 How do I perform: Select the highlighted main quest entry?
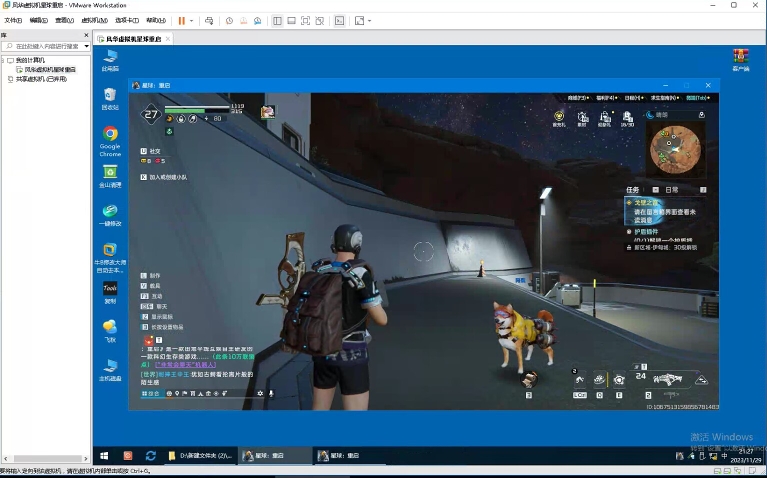[x=664, y=211]
